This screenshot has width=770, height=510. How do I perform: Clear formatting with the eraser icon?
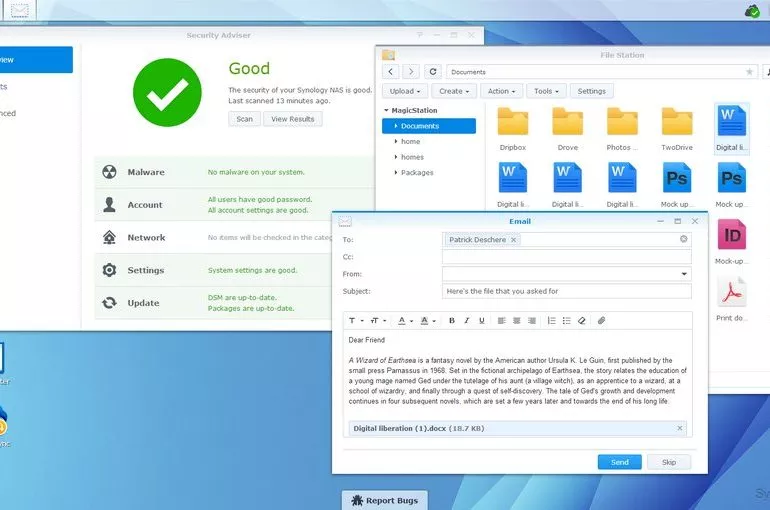point(582,321)
